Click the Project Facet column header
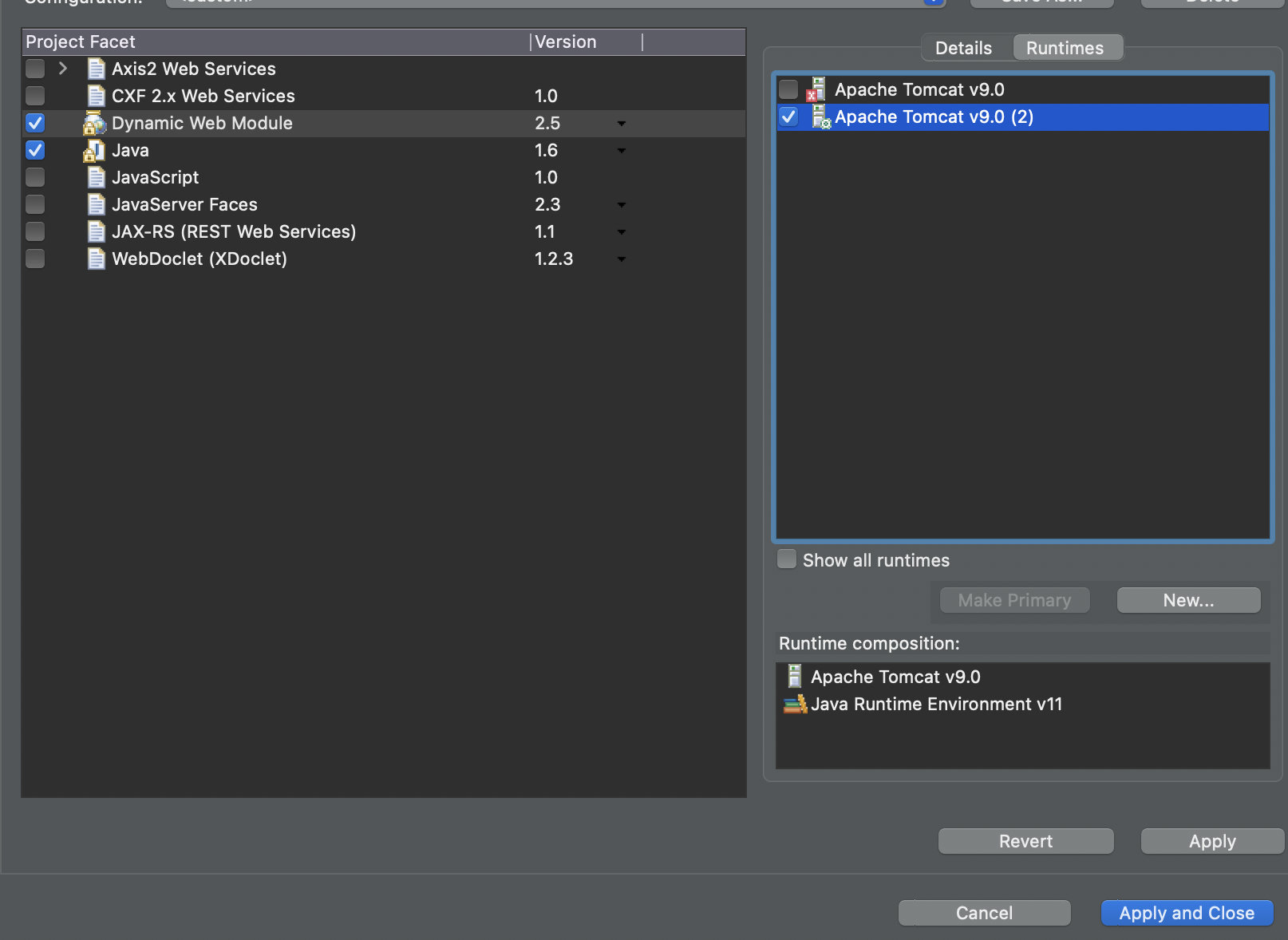This screenshot has height=940, width=1288. [275, 41]
